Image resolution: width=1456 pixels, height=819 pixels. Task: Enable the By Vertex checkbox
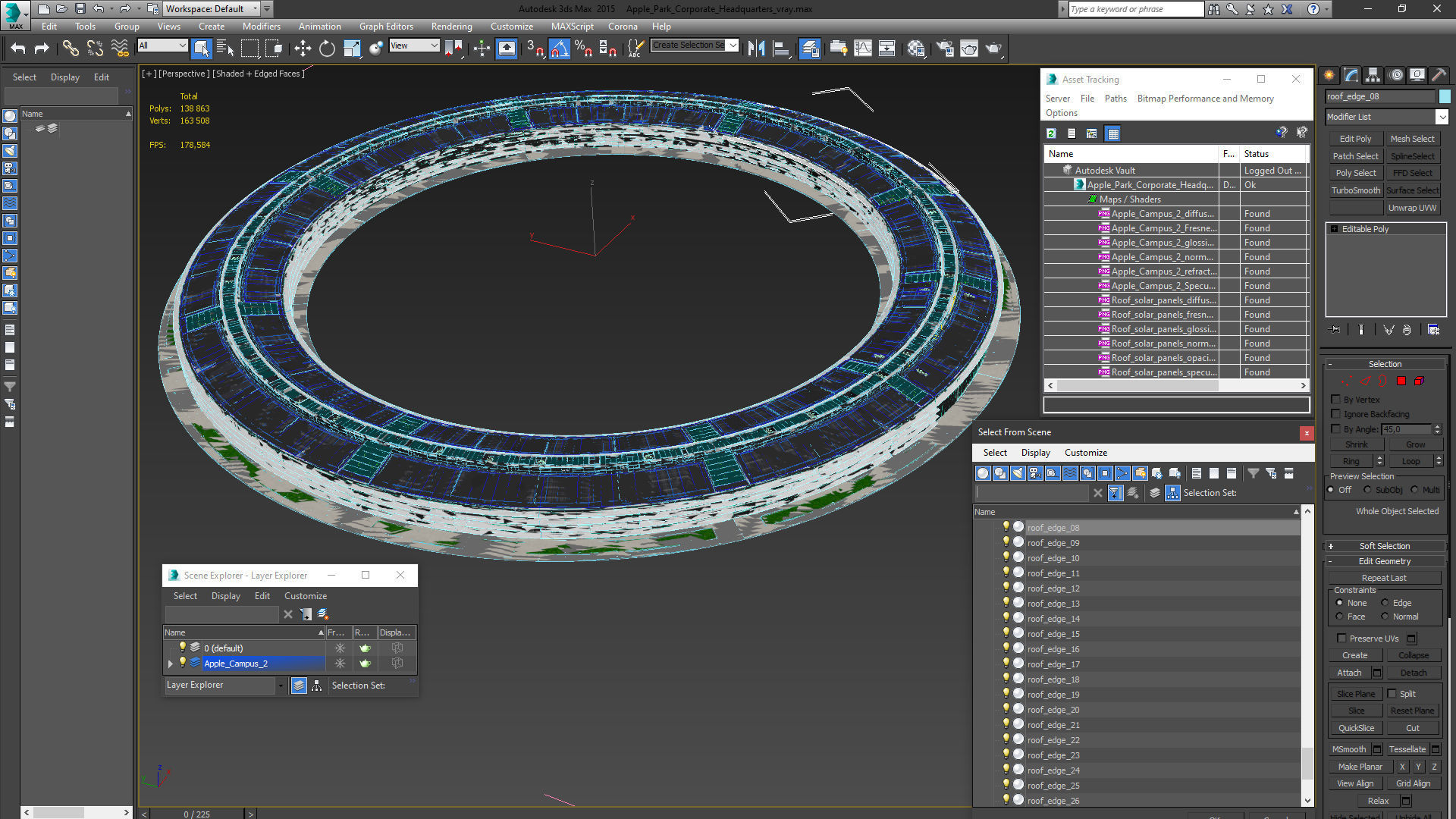pyautogui.click(x=1336, y=399)
